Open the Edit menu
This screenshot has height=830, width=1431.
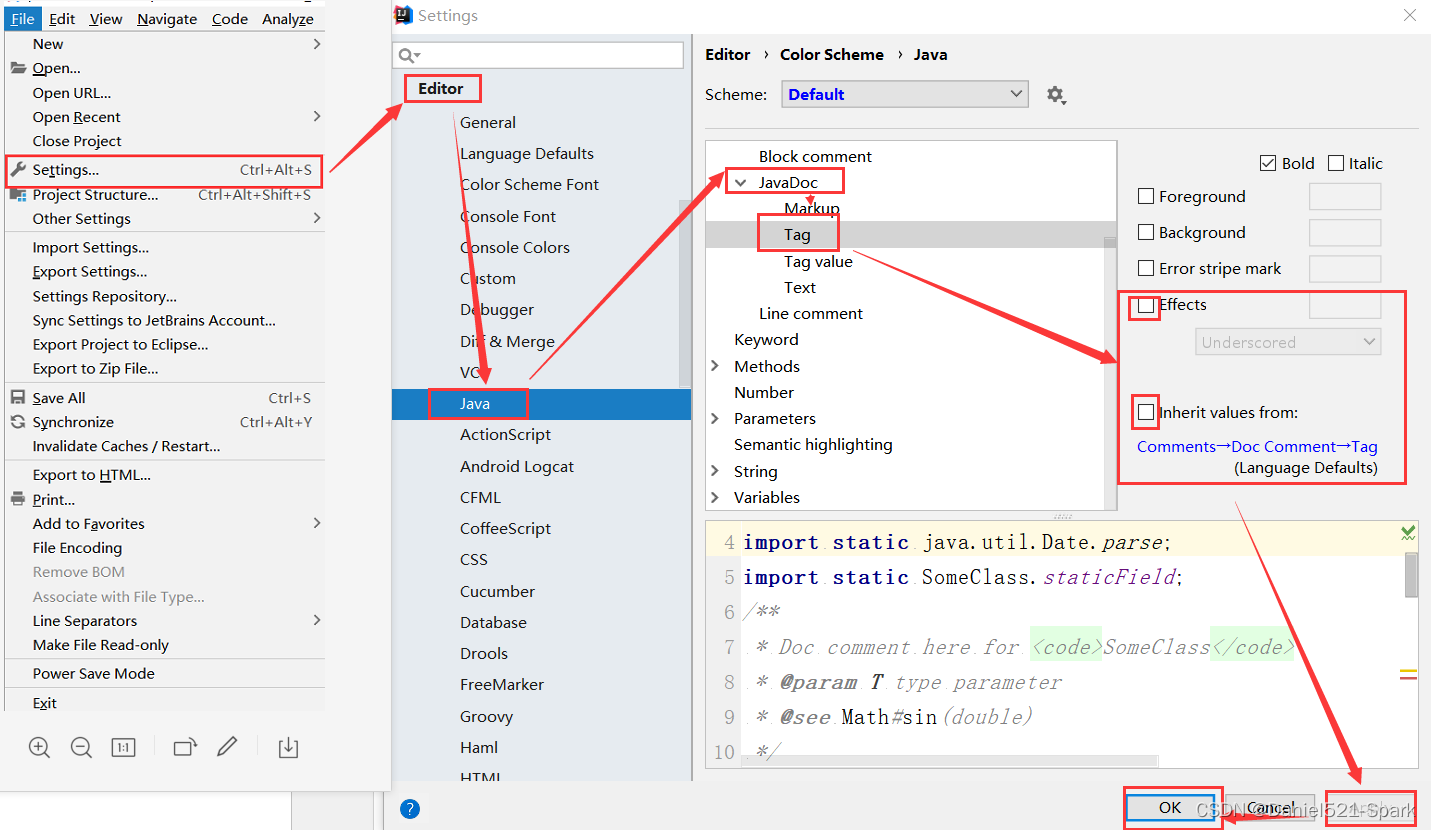coord(62,19)
